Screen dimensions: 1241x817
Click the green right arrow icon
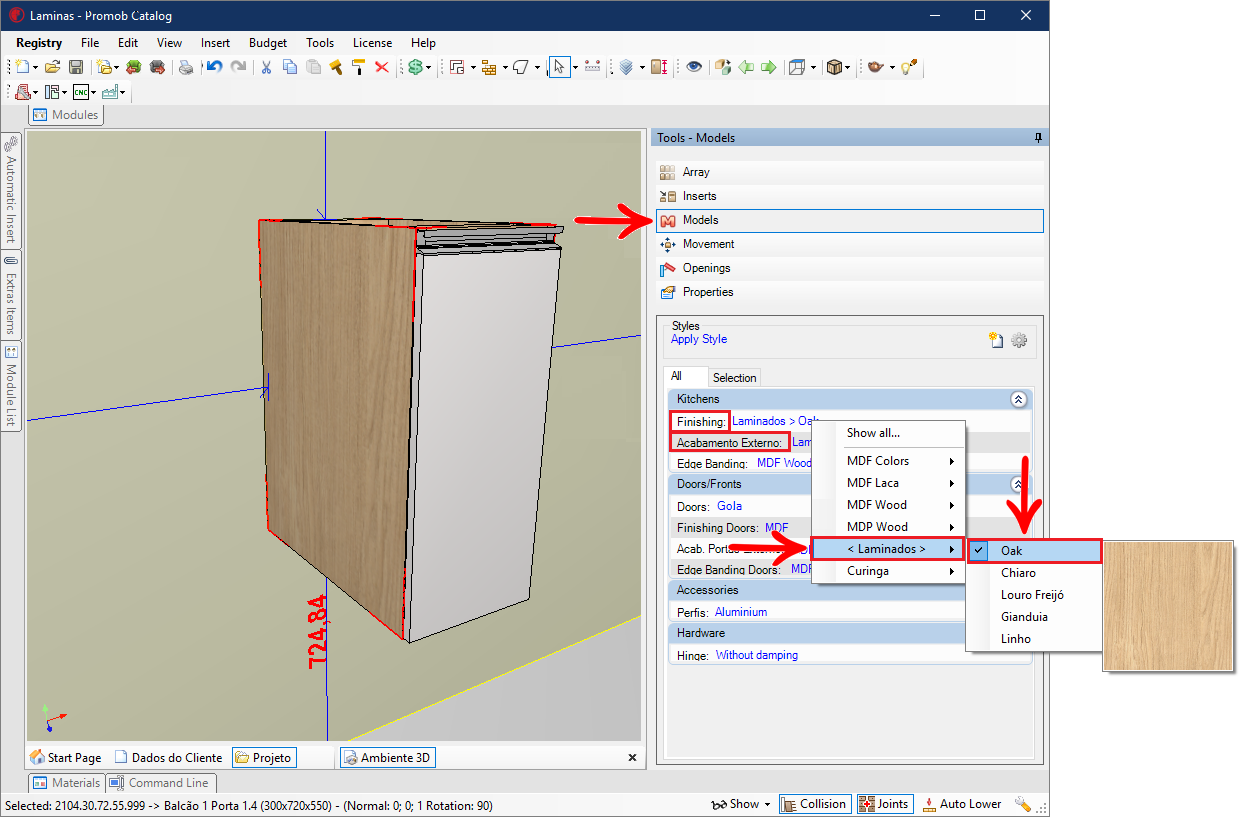[x=768, y=67]
